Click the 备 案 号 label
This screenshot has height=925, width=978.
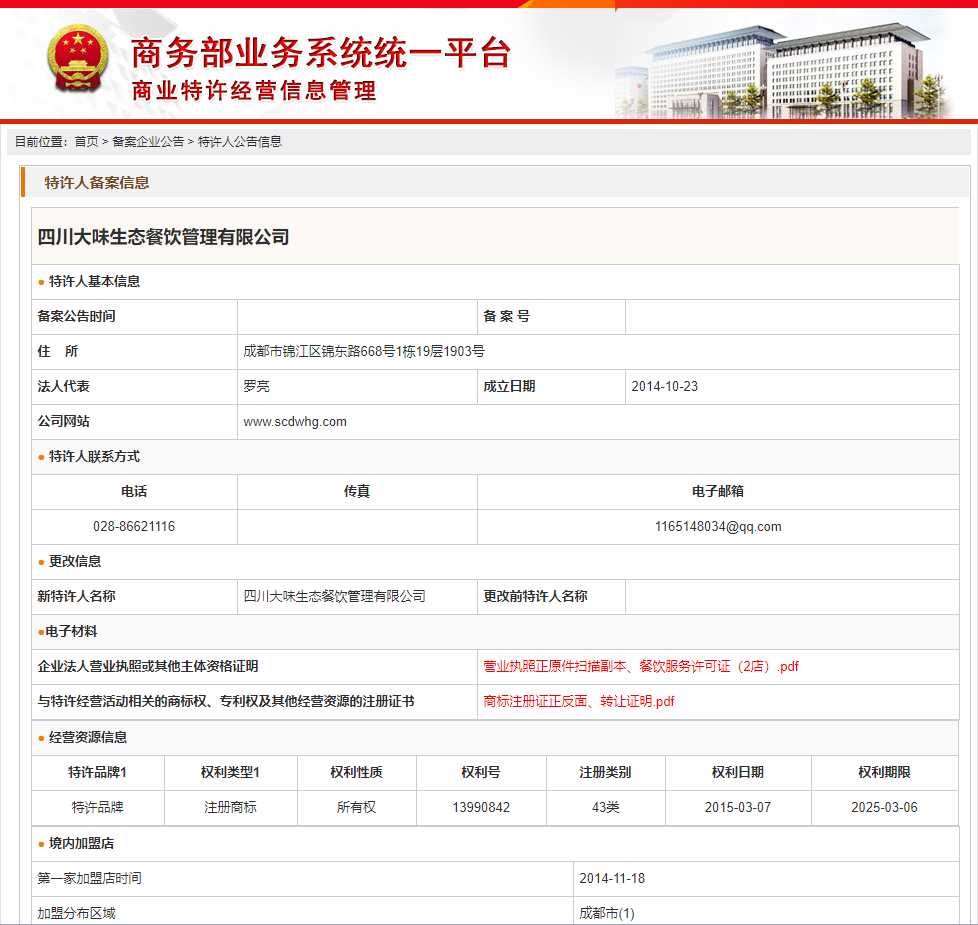click(x=506, y=316)
